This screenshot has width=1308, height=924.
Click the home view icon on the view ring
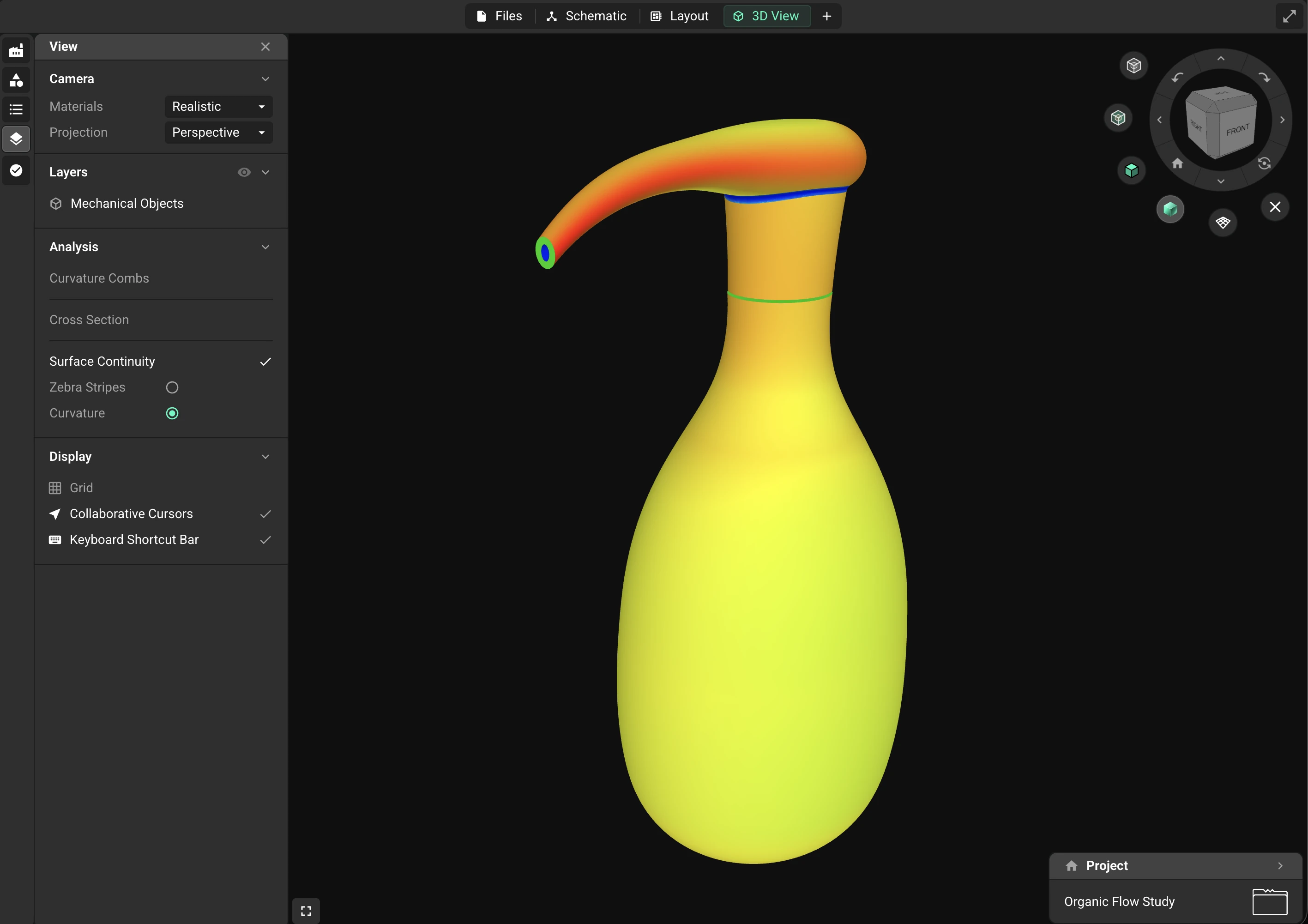[1177, 163]
